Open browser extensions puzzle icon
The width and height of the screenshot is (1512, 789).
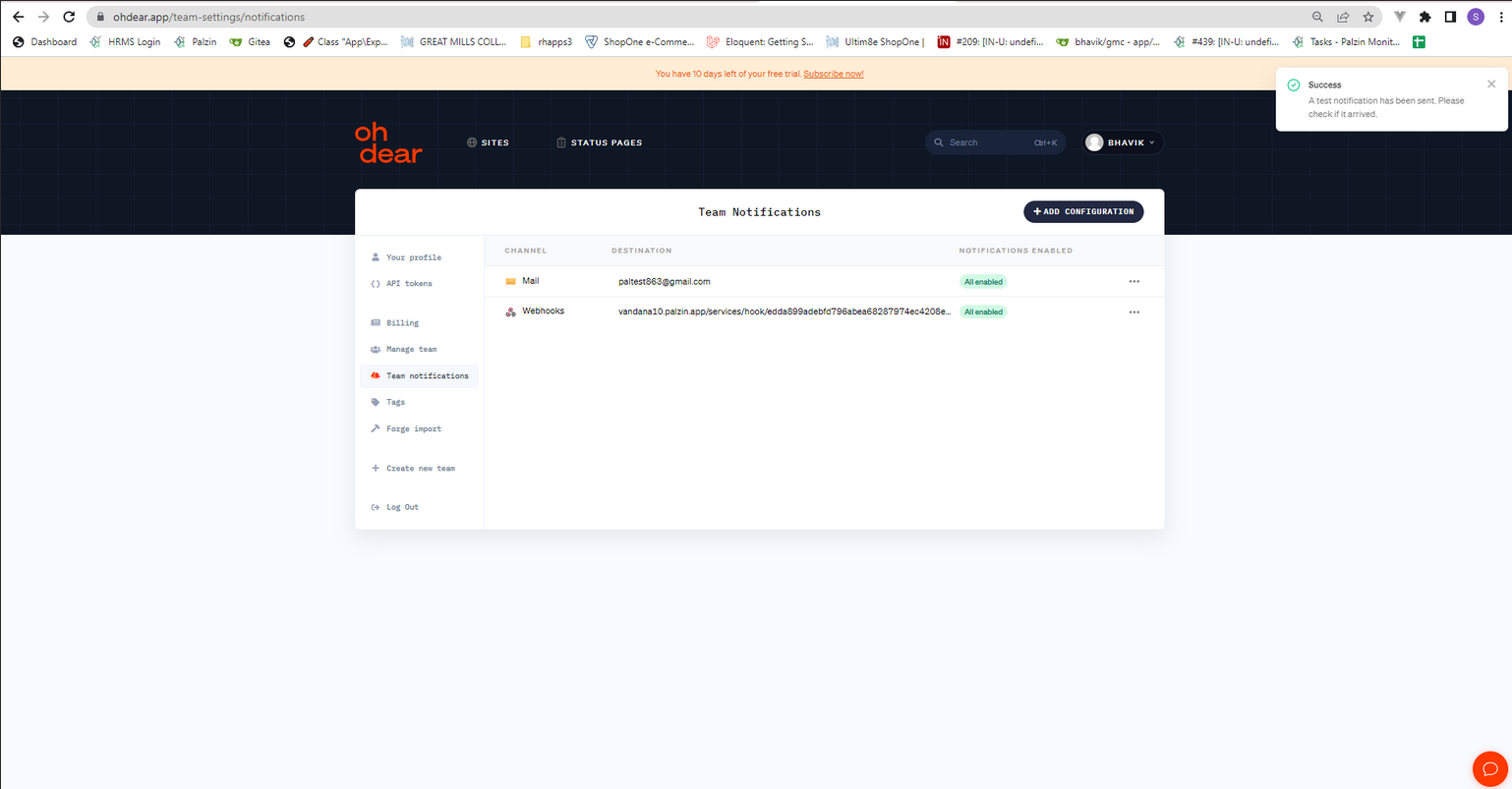pos(1425,17)
